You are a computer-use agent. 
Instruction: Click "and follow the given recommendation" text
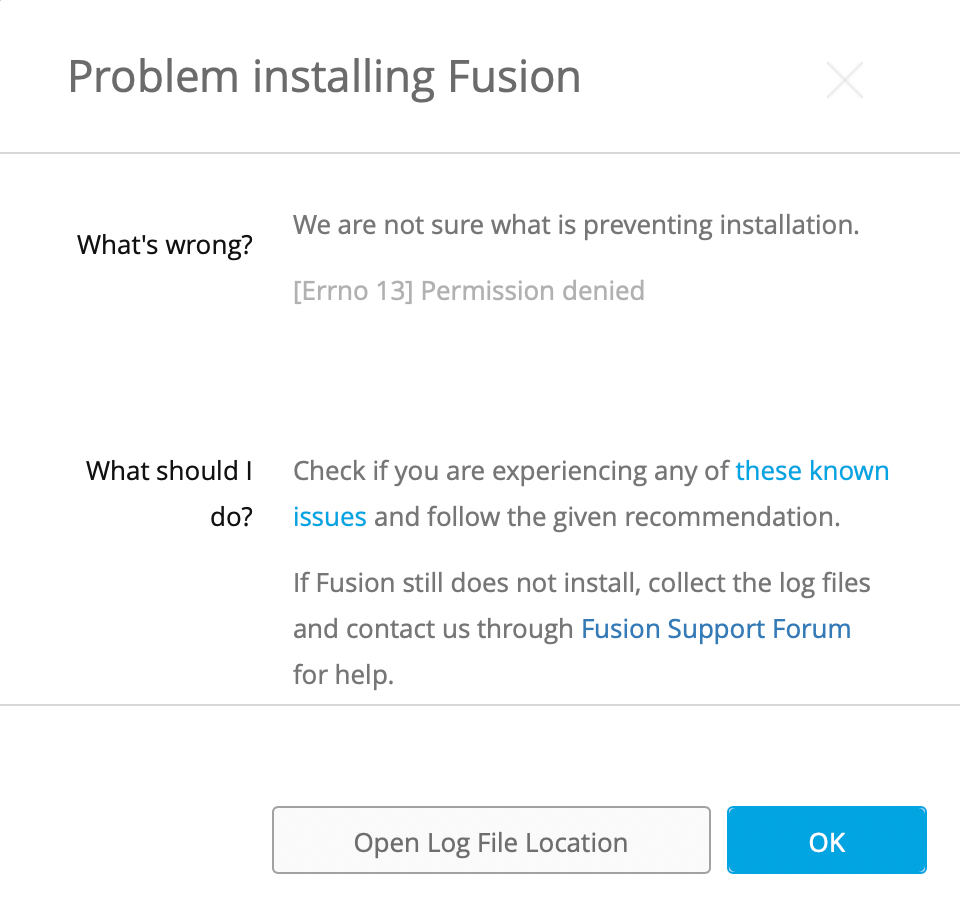coord(606,517)
